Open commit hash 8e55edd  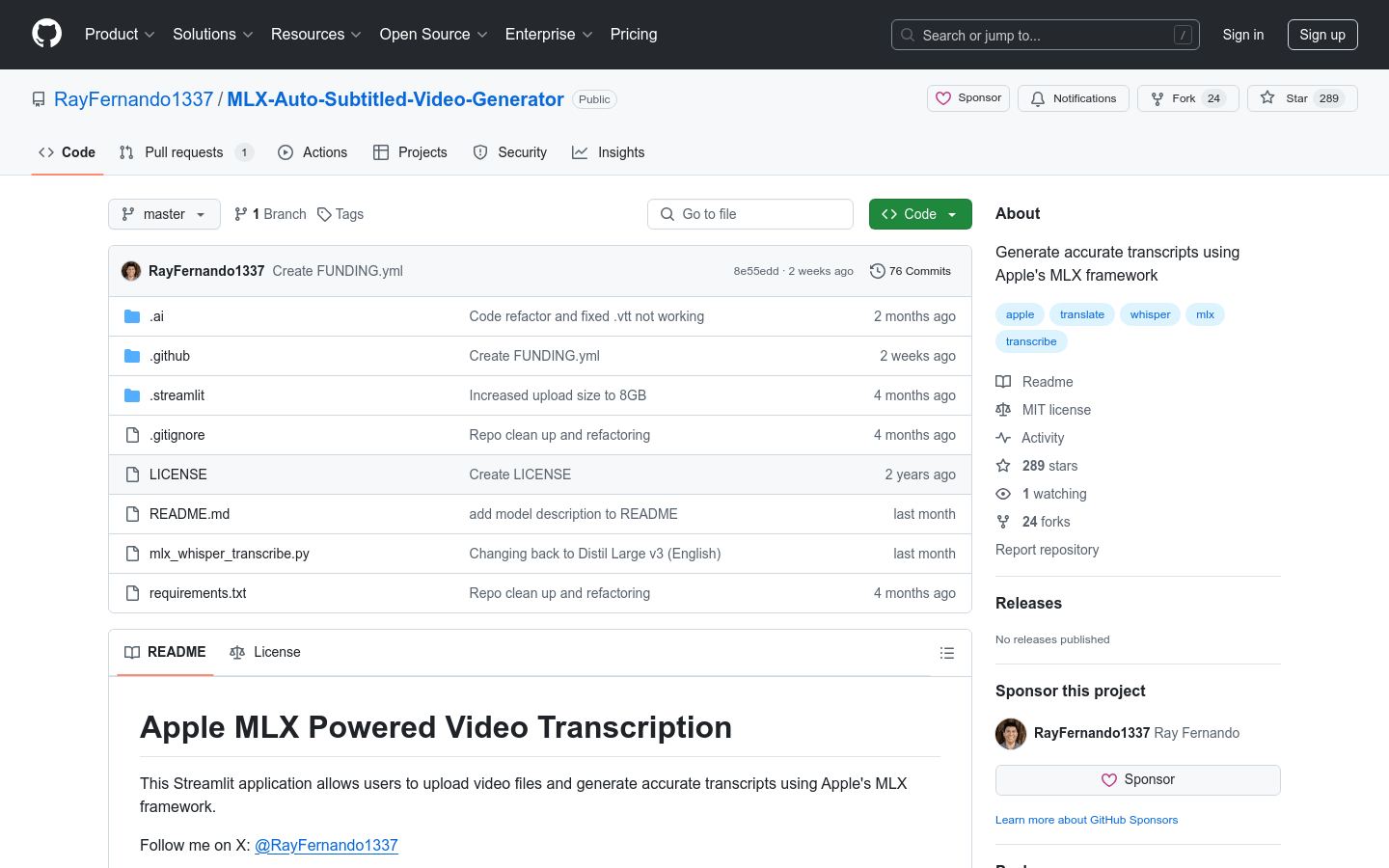[756, 271]
